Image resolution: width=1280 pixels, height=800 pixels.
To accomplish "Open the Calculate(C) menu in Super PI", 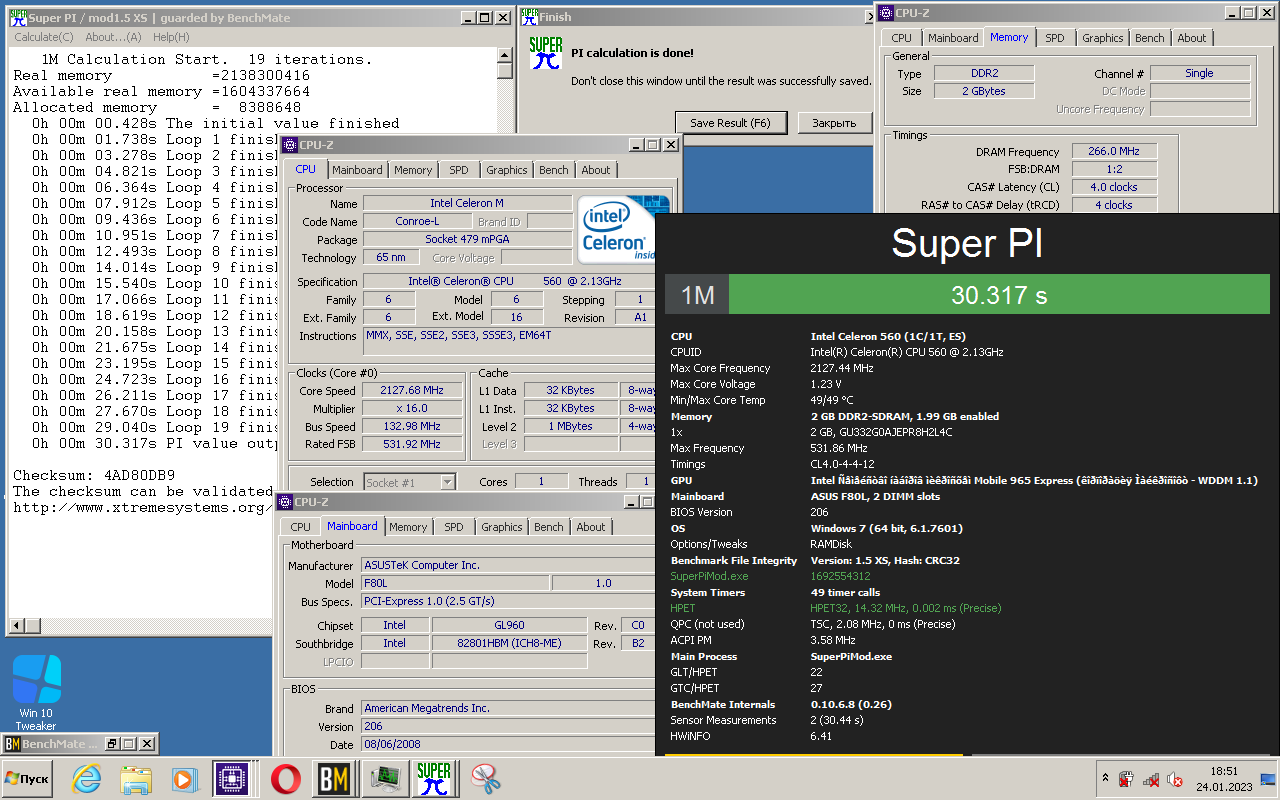I will (43, 37).
